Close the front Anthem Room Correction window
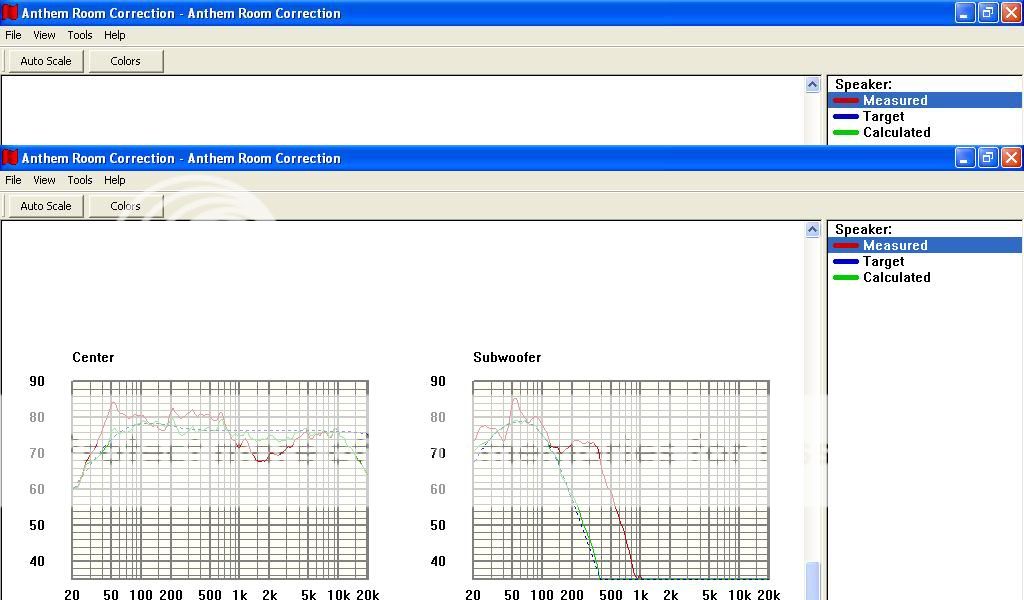The height and width of the screenshot is (600, 1024). (1011, 158)
